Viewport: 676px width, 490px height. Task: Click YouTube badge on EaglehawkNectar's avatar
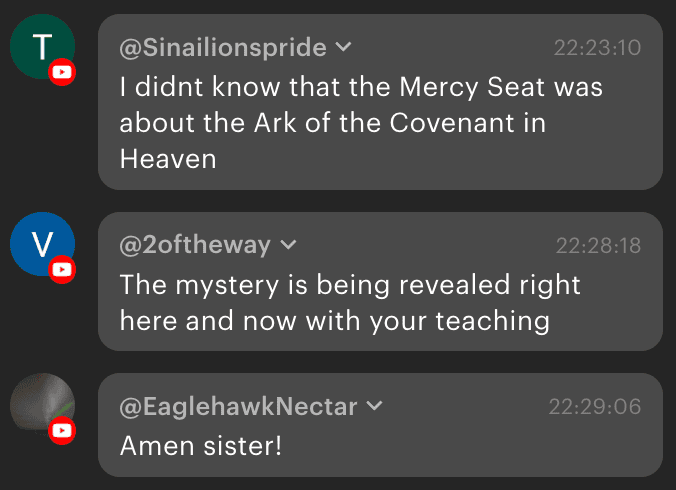click(x=63, y=430)
